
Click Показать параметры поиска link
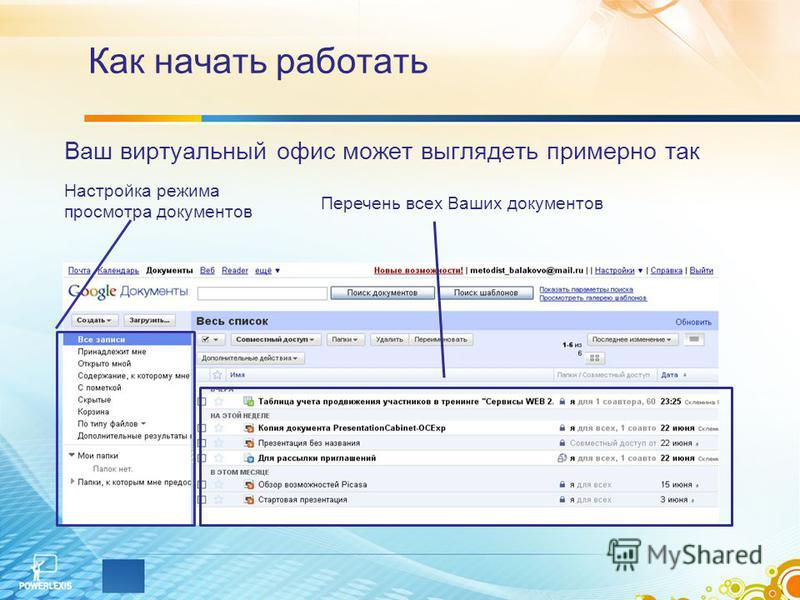click(586, 289)
